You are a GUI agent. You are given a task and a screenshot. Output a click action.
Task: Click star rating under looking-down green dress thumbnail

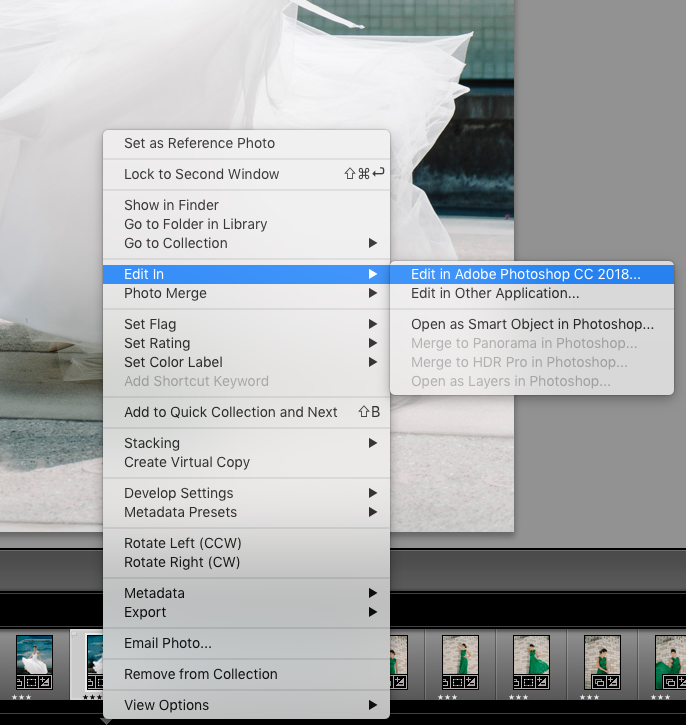589,697
